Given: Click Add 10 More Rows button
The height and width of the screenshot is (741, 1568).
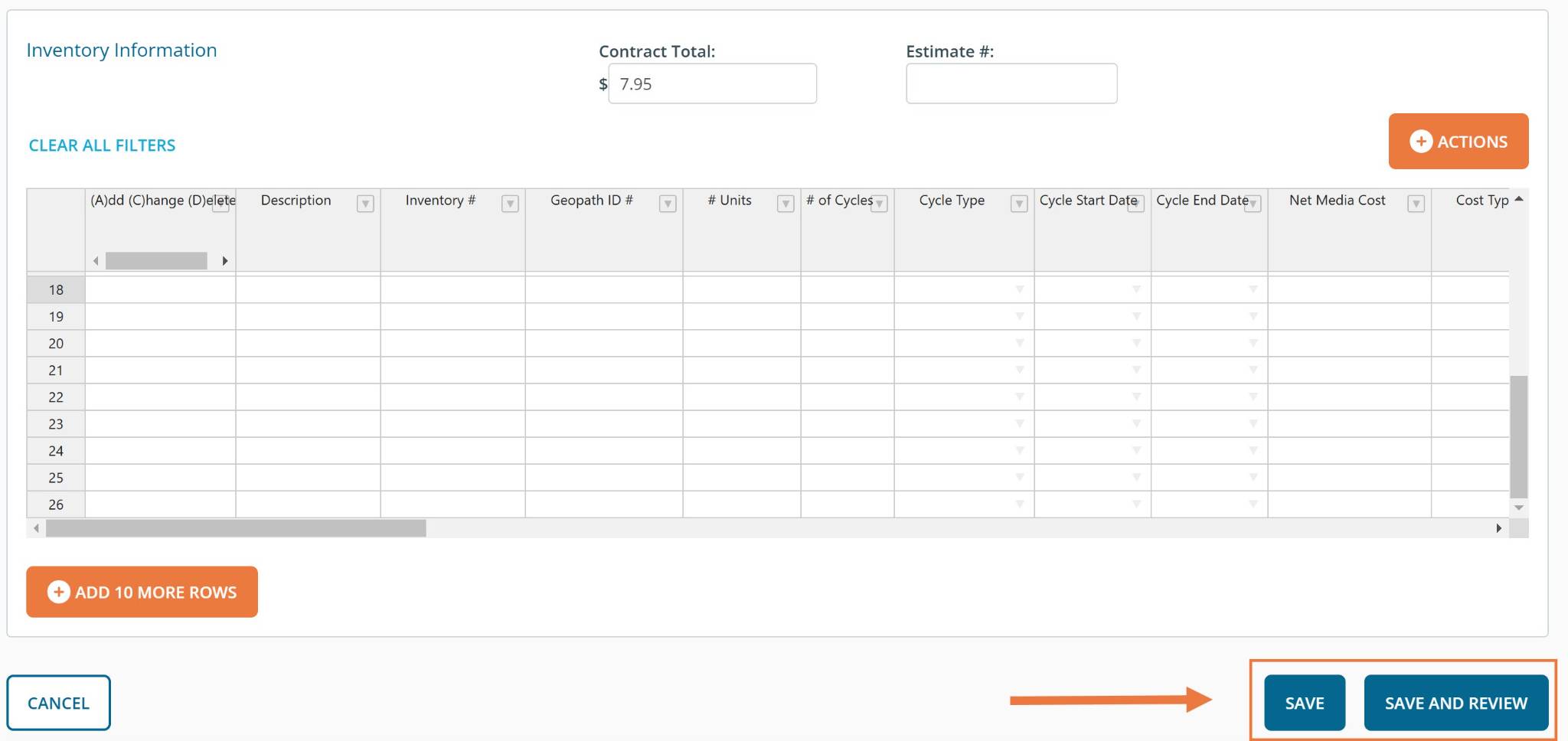Looking at the screenshot, I should (142, 592).
